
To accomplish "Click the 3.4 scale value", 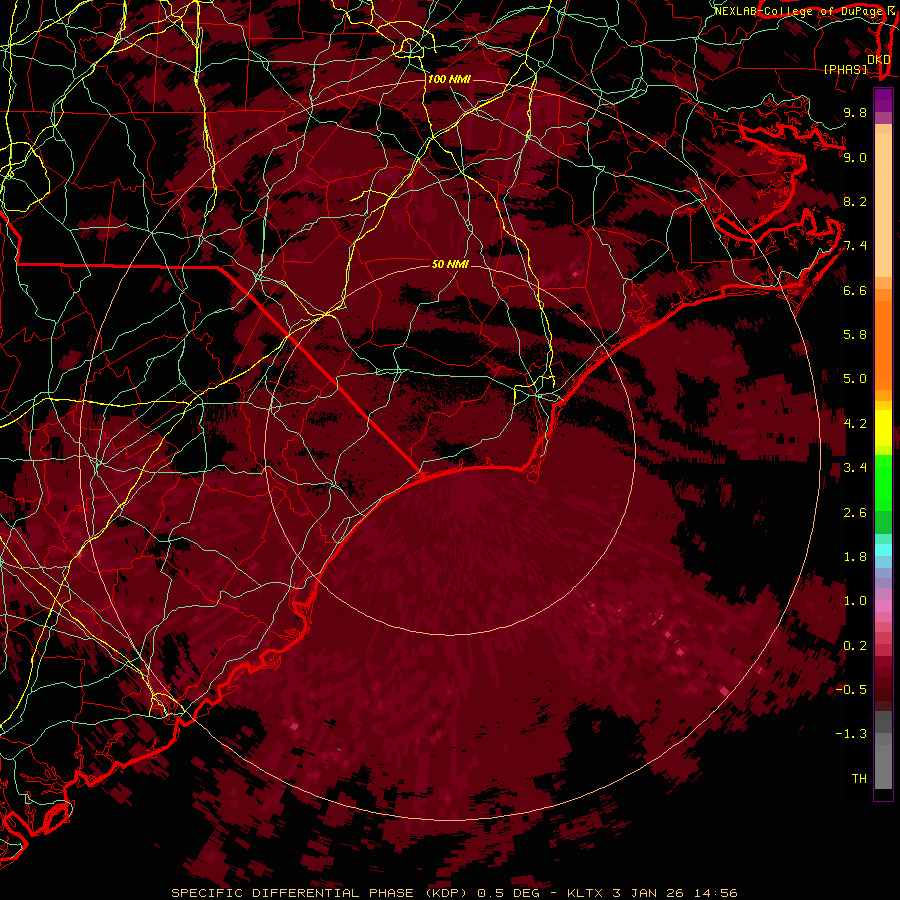I will pyautogui.click(x=855, y=468).
